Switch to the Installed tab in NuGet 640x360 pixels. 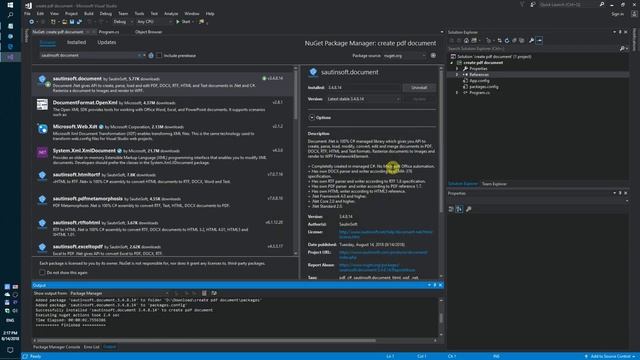coord(76,42)
